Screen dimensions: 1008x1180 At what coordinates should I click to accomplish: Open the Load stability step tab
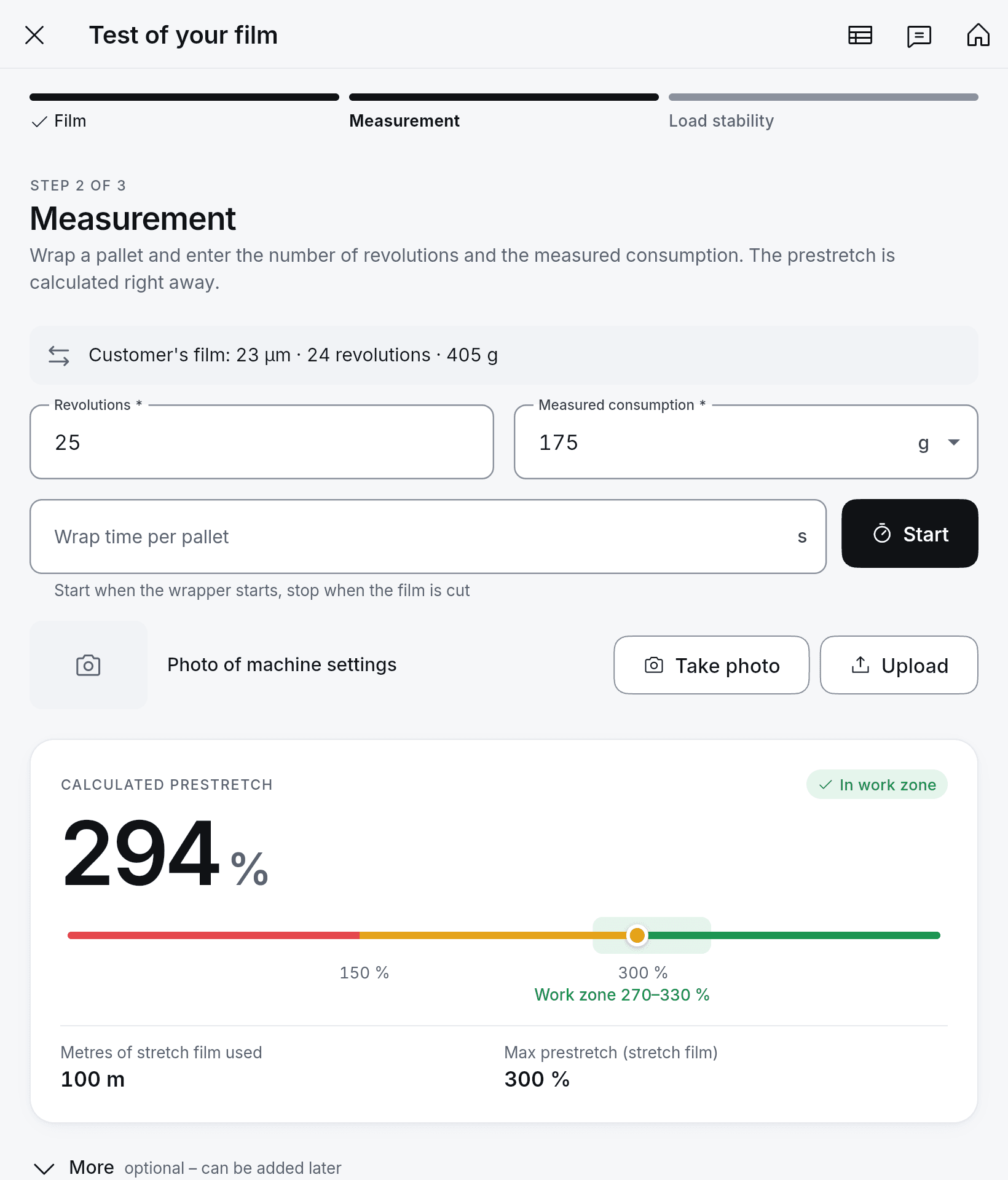(x=824, y=112)
